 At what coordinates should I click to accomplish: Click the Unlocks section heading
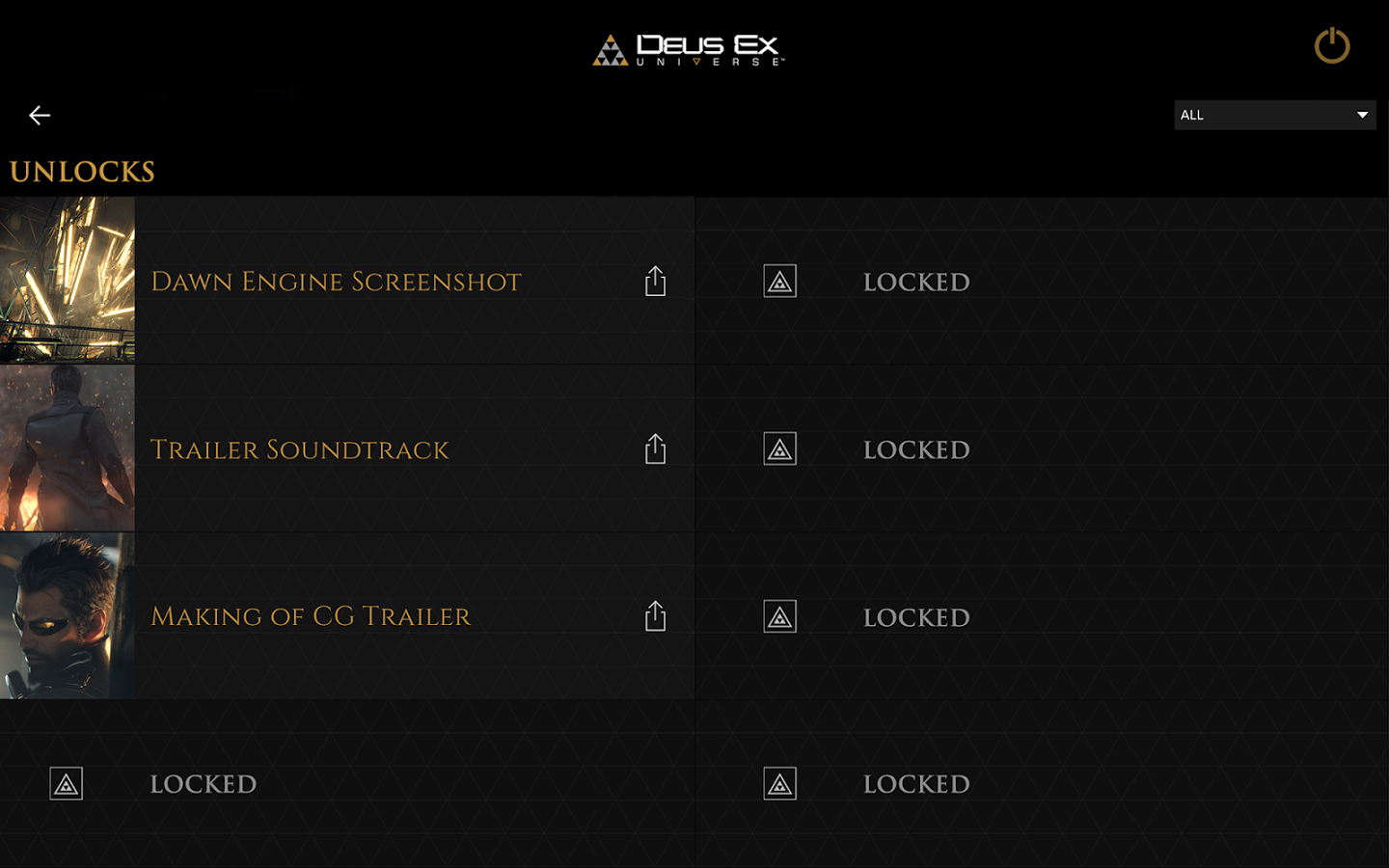point(83,172)
